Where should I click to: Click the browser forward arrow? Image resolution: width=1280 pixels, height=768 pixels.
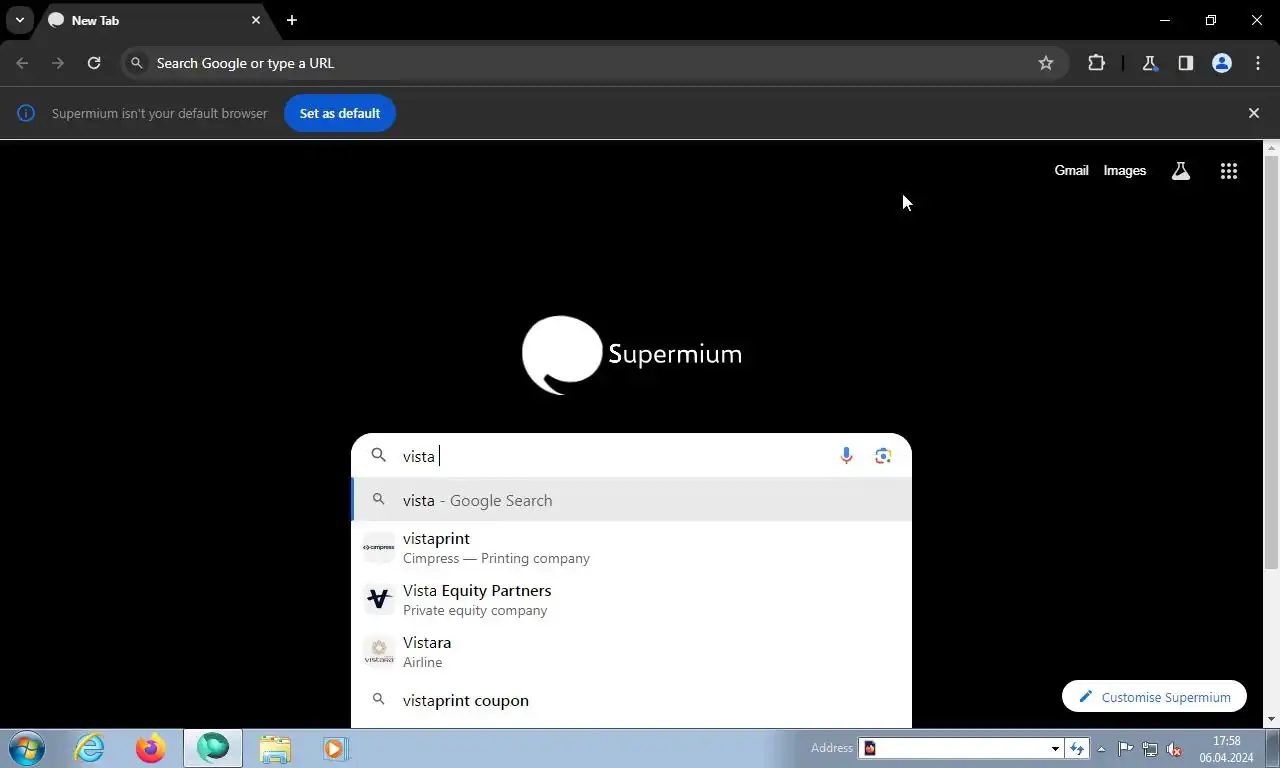point(58,63)
